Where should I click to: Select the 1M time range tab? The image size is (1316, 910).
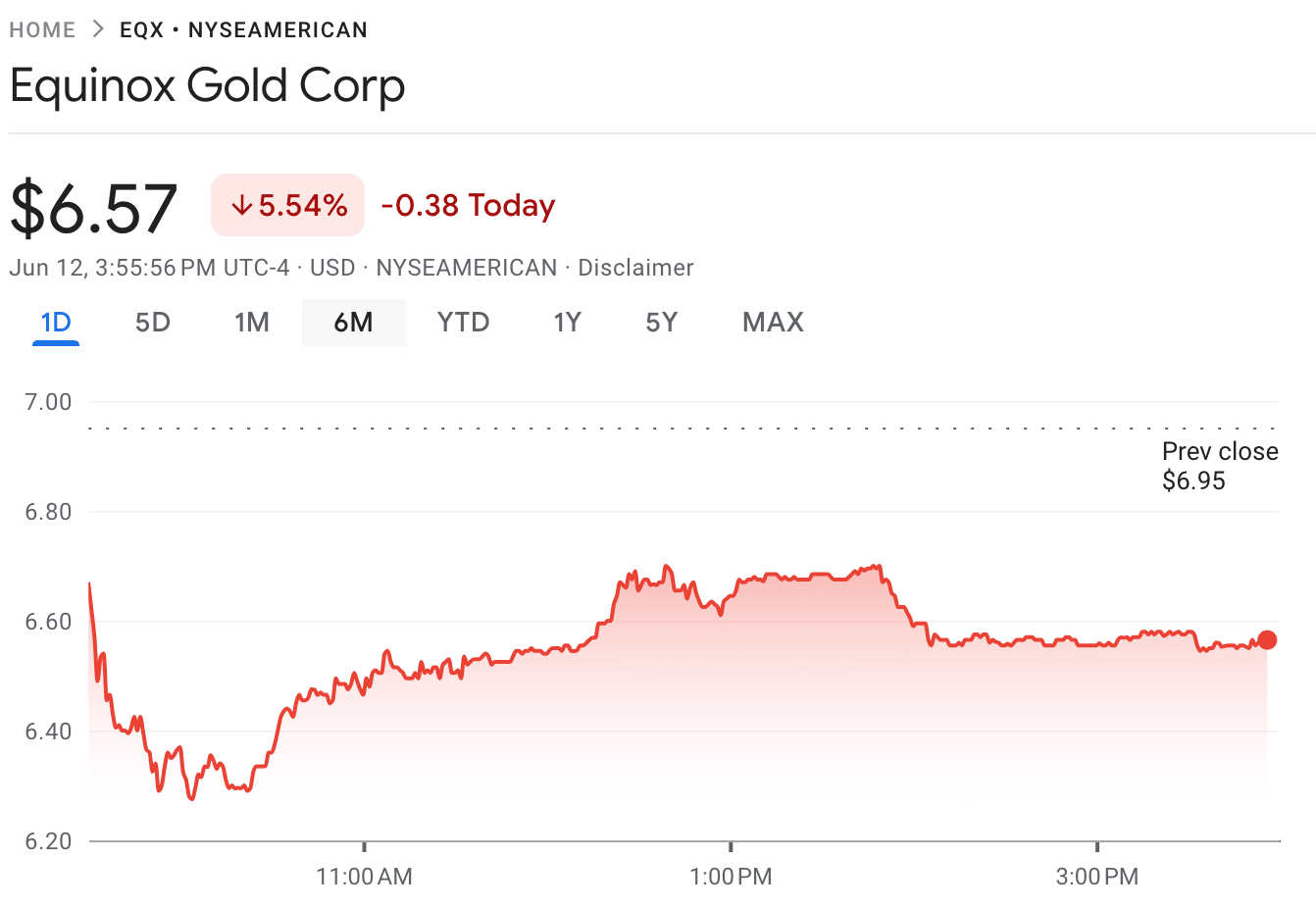252,323
